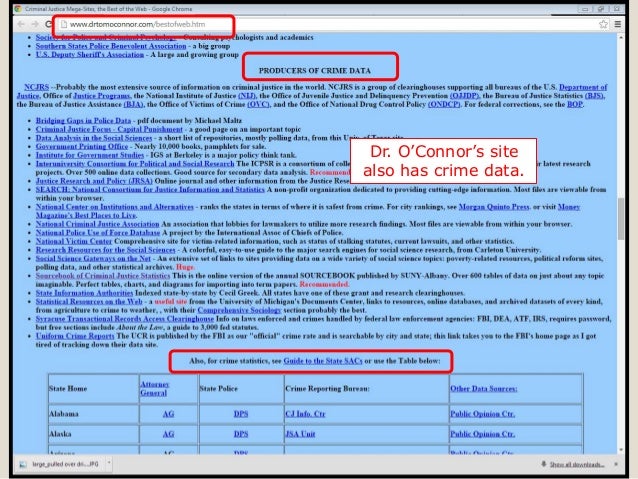Click the vertical scrollbar thumb
Screen dimensions: 638x479
point(621,219)
